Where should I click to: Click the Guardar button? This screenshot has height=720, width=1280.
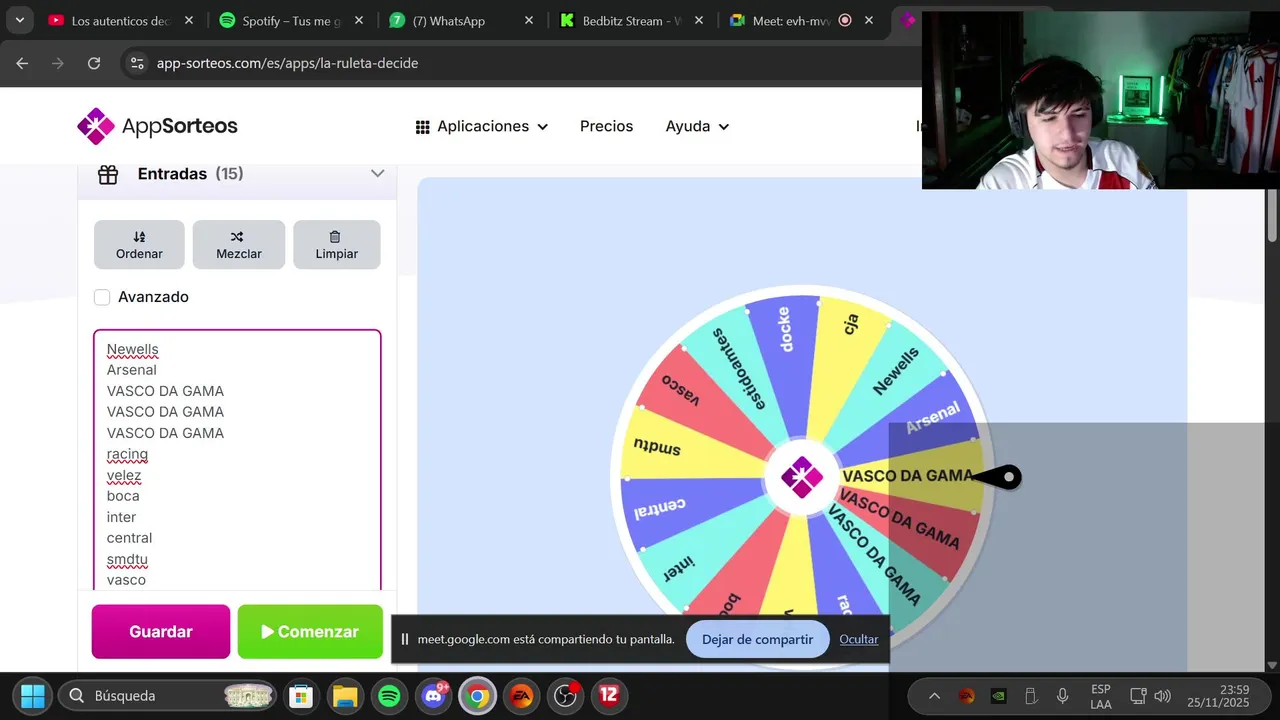tap(161, 632)
